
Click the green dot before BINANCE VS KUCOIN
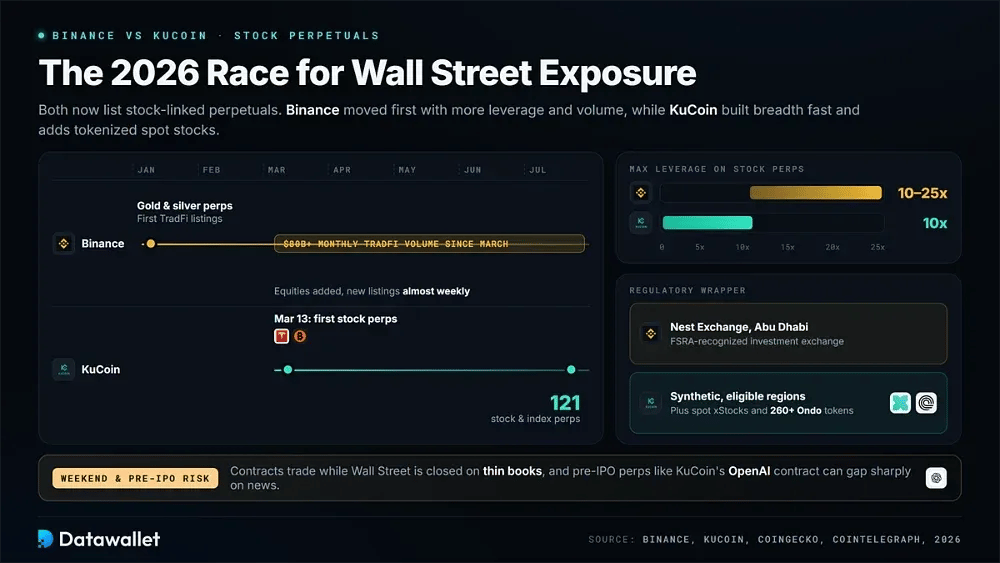click(41, 36)
